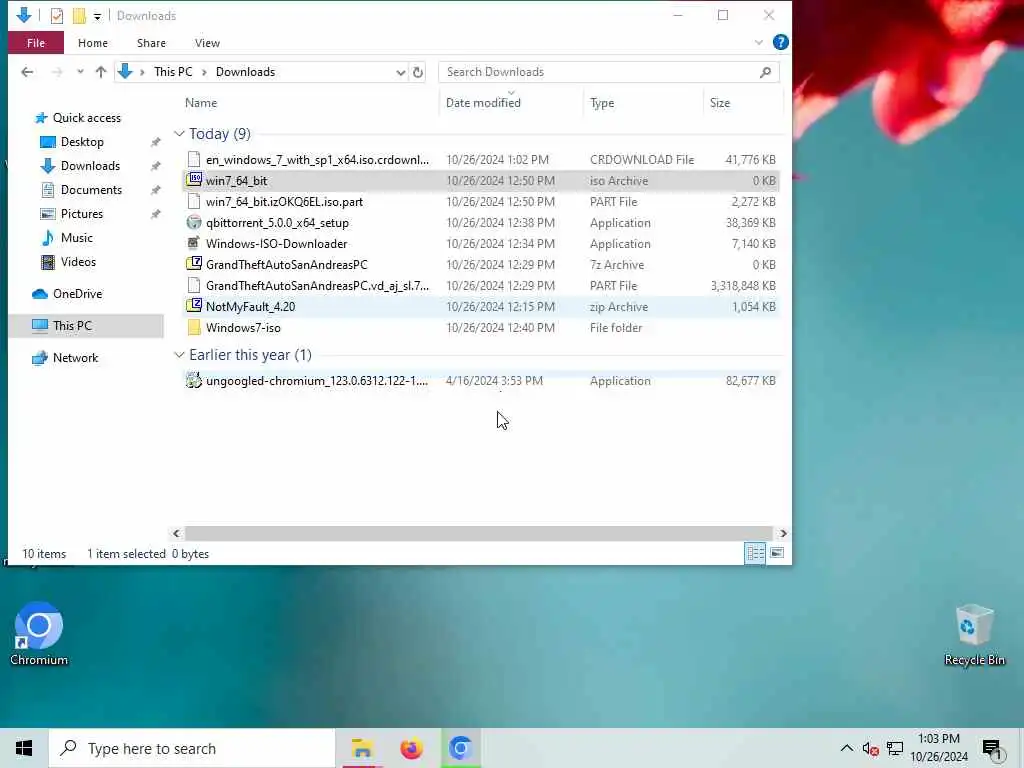Sort by the Type column header
Viewport: 1024px width, 768px height.
coord(601,103)
